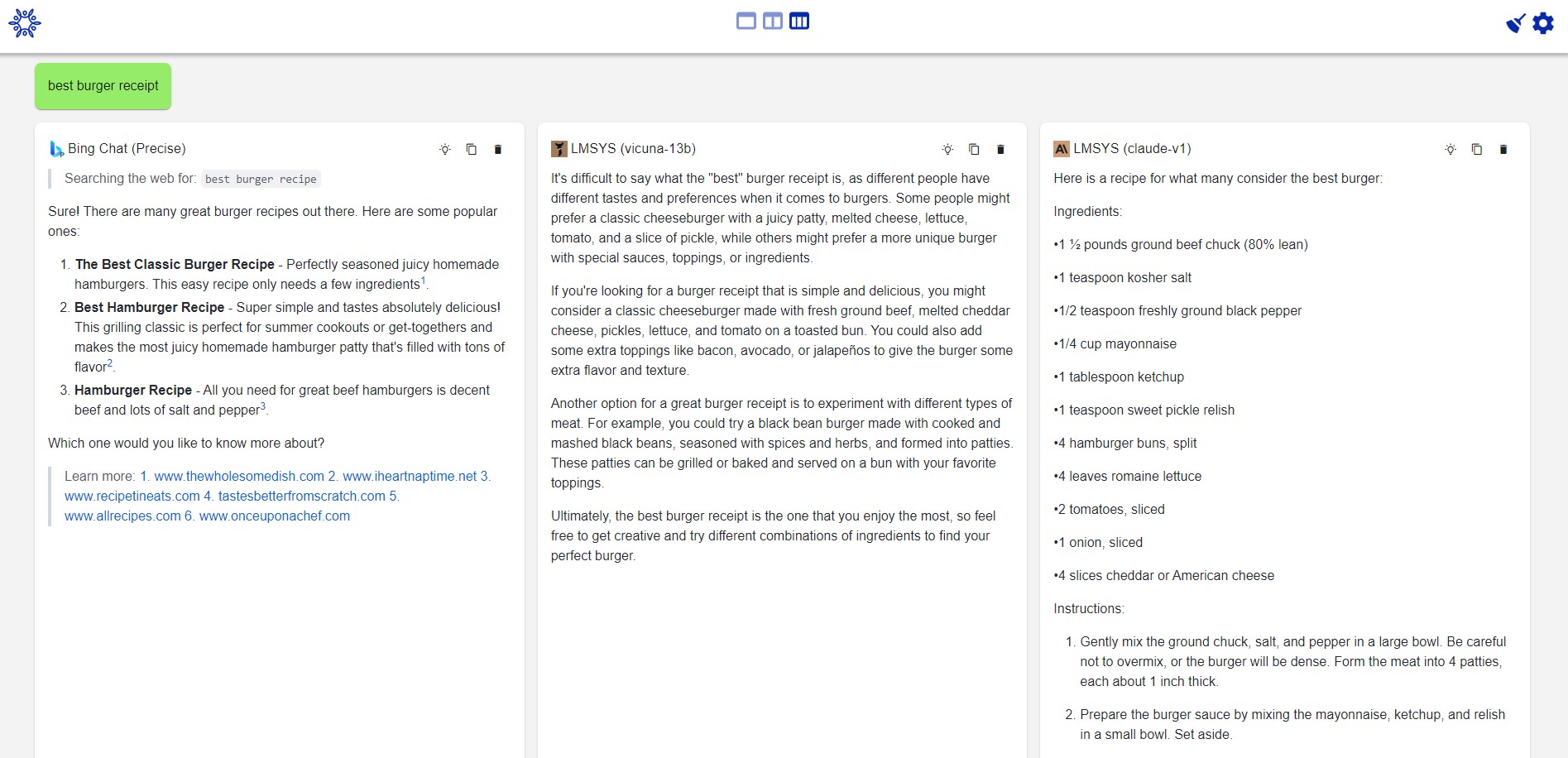Switch to single-column layout
Image resolution: width=1568 pixels, height=758 pixels.
coord(746,21)
